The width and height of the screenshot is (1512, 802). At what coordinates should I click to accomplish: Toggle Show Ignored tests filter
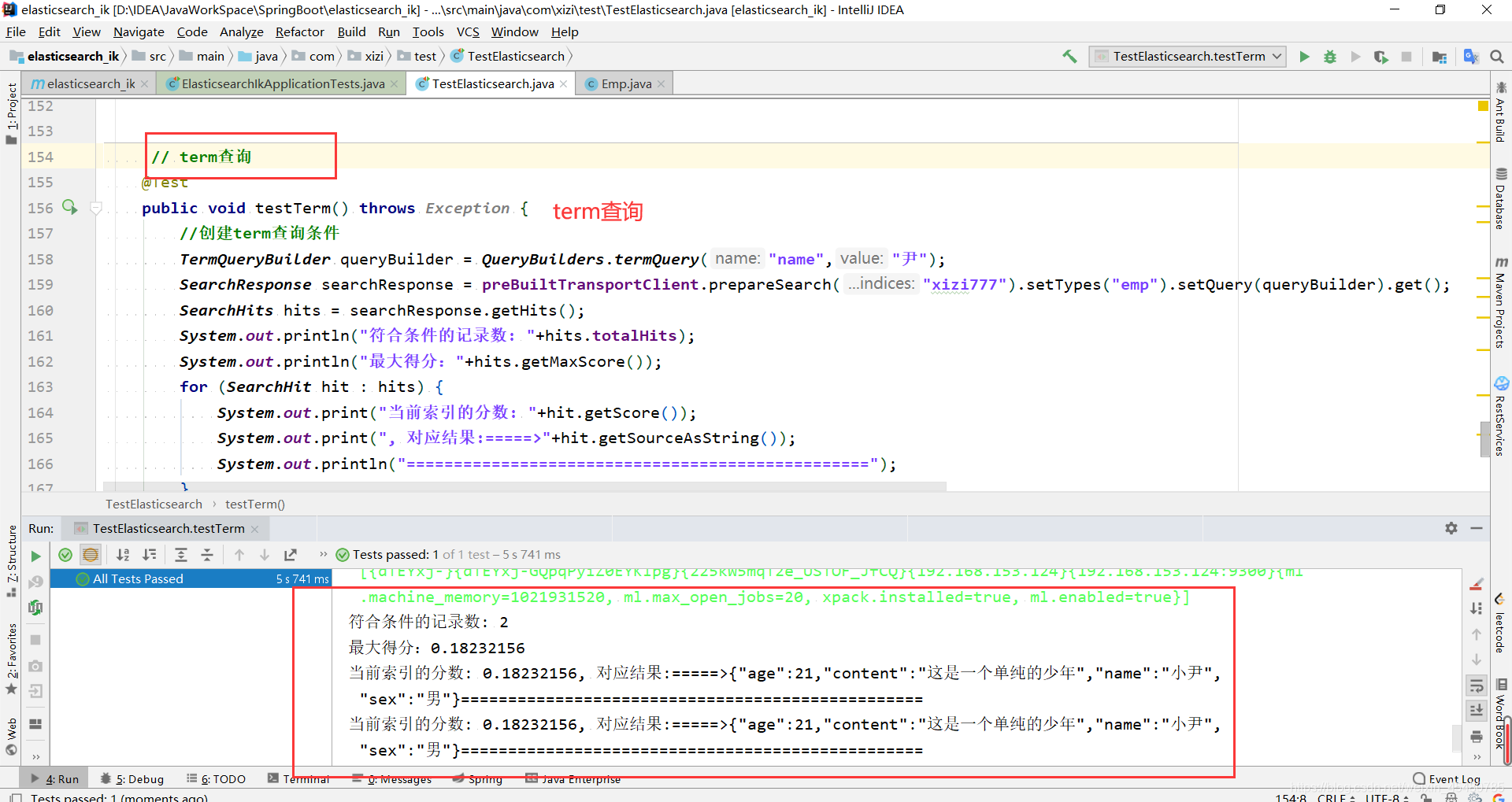point(91,554)
